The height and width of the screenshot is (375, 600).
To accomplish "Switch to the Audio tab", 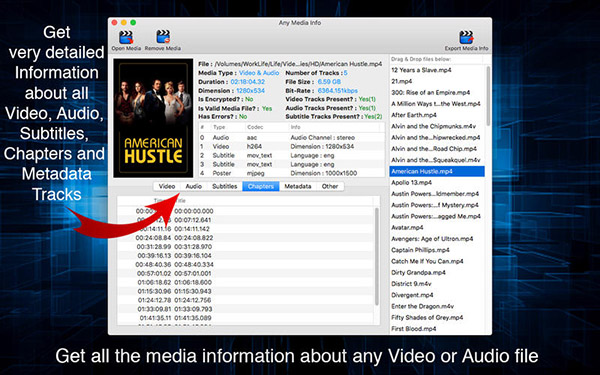I will pos(194,186).
